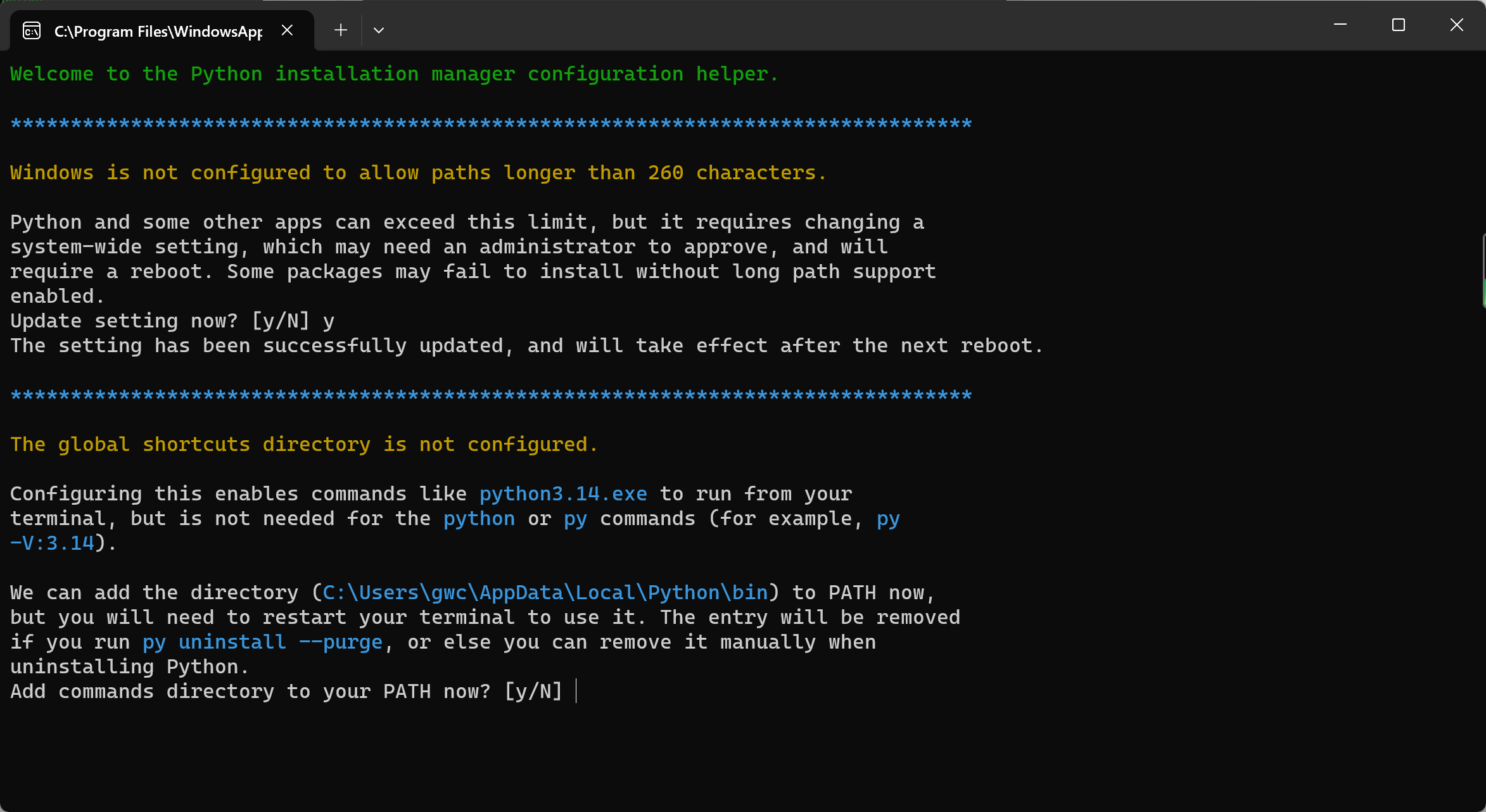The width and height of the screenshot is (1486, 812).
Task: Expand the new tab profiles dropdown chevron
Action: 379,30
